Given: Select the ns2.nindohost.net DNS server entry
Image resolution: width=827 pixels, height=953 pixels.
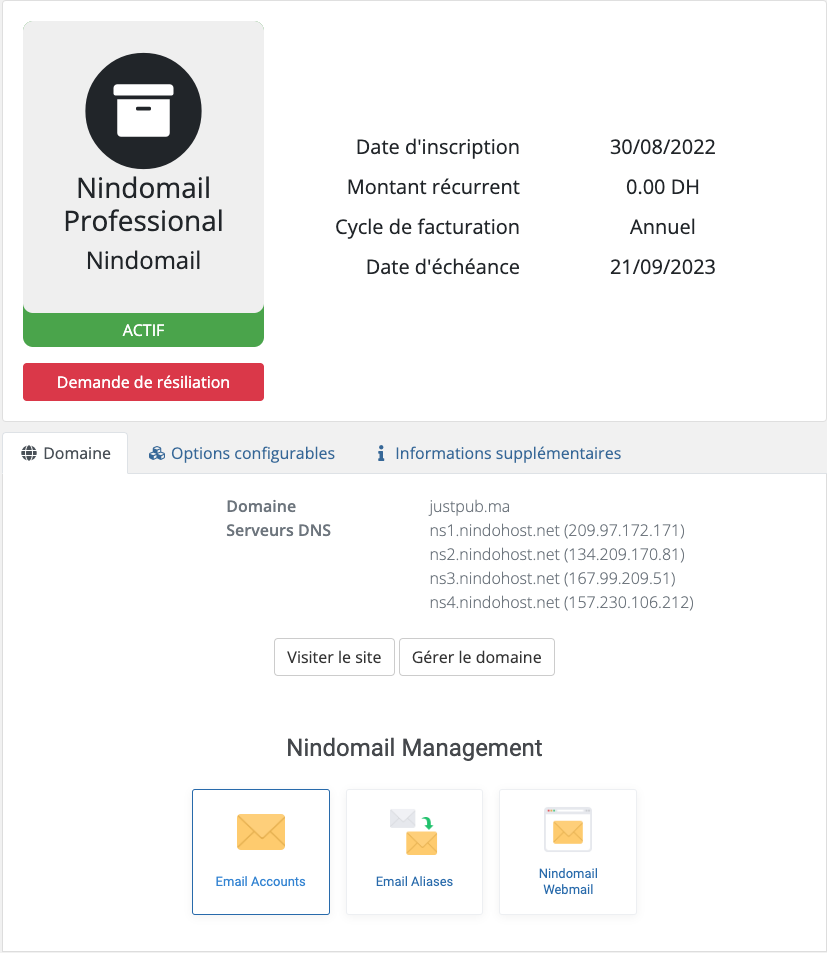Looking at the screenshot, I should (557, 554).
